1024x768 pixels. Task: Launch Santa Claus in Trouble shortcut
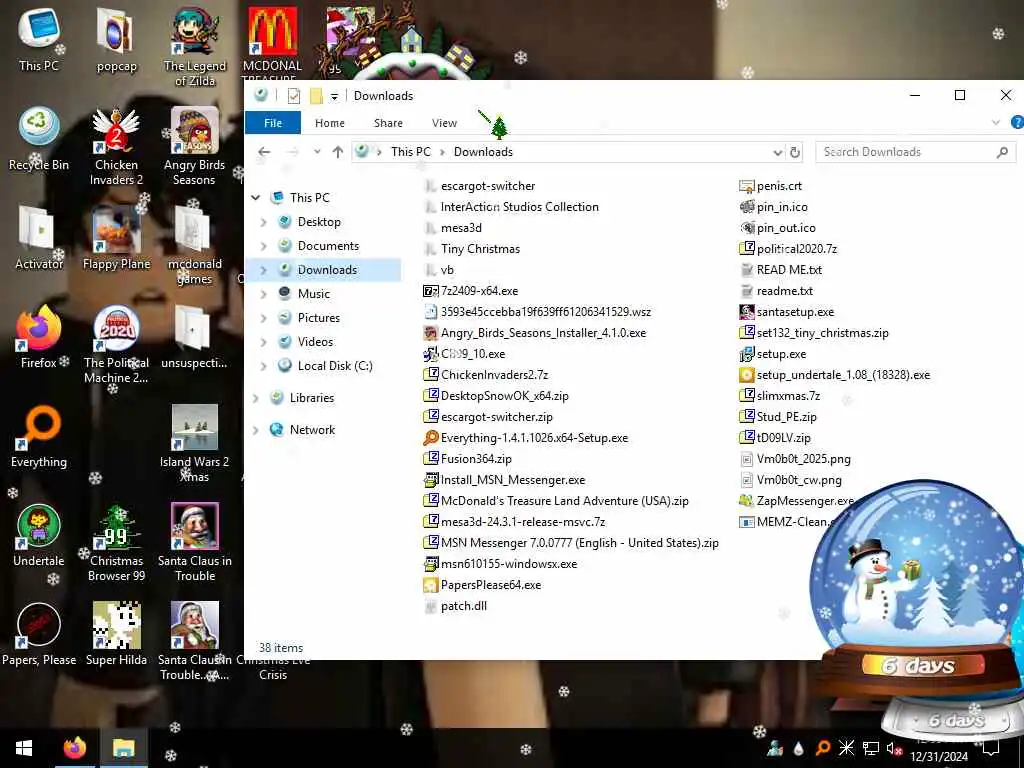[x=195, y=542]
